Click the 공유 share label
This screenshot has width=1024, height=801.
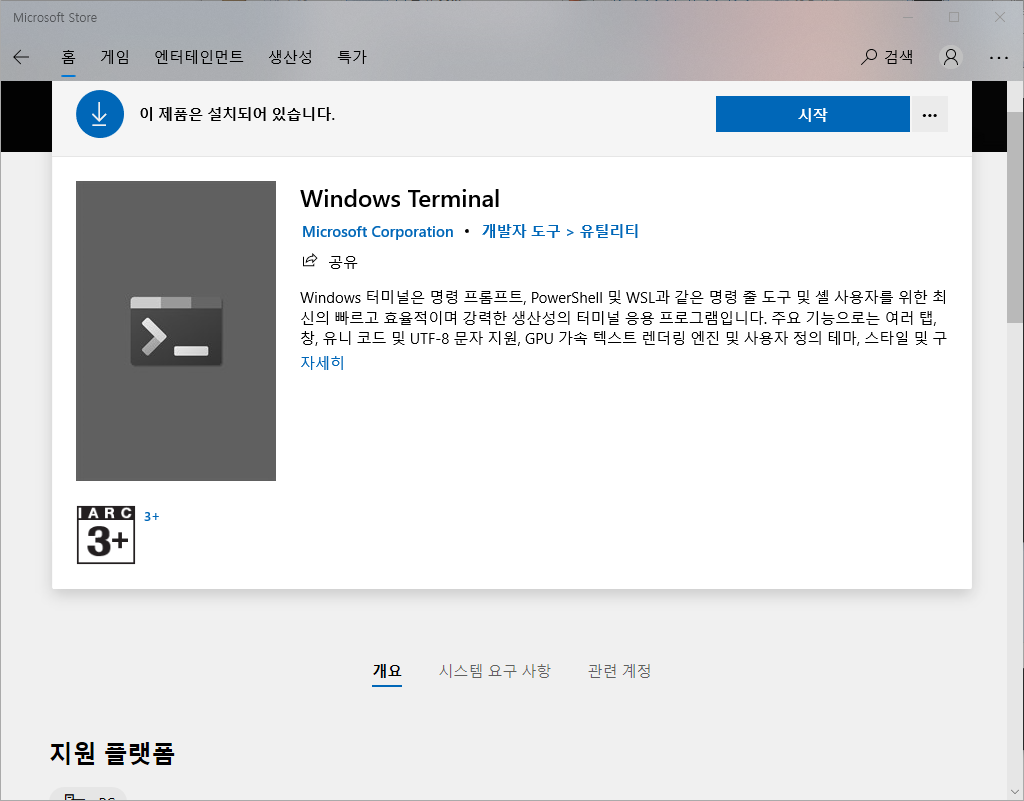(x=343, y=262)
